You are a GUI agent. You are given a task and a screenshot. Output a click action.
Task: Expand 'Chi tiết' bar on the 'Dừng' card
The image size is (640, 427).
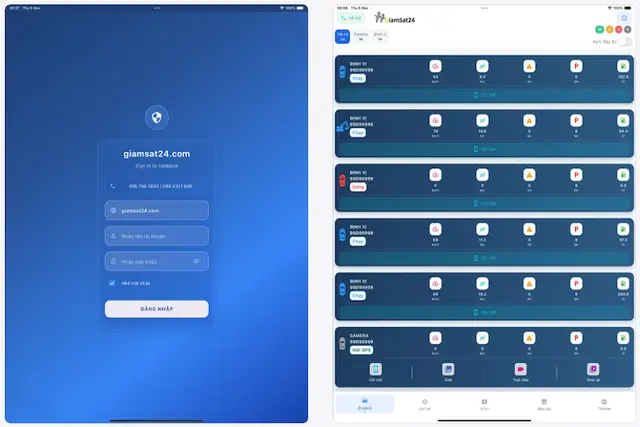(x=484, y=203)
